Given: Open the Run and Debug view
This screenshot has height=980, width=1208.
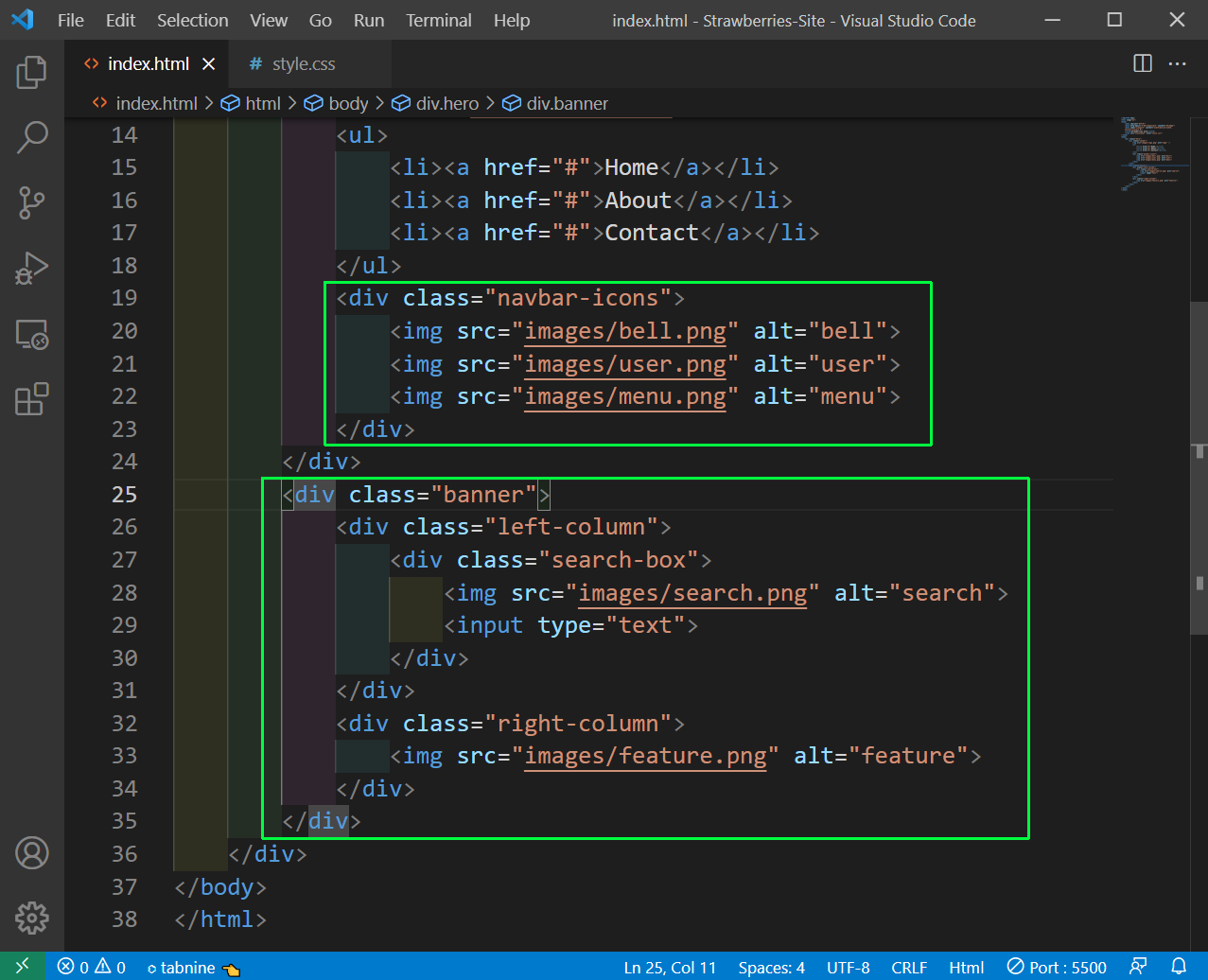Looking at the screenshot, I should click(x=31, y=269).
